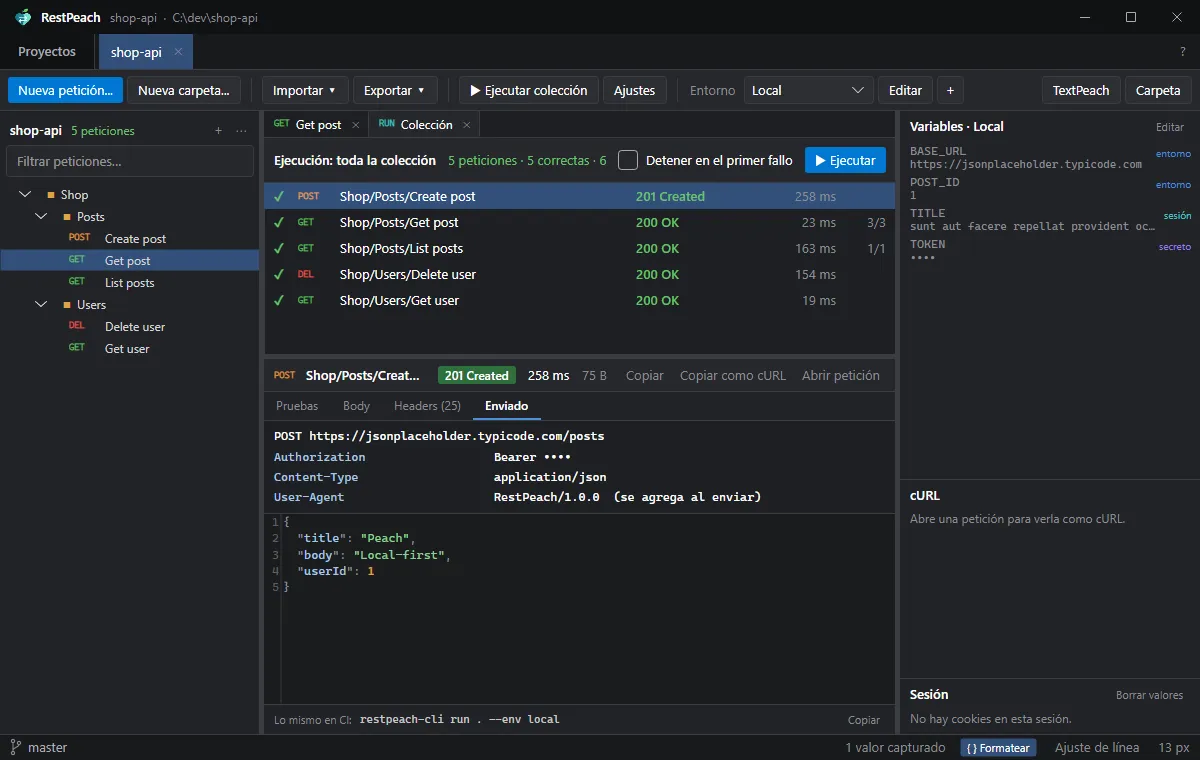Open the three-dot menu in shop-api sidebar
Image resolution: width=1200 pixels, height=760 pixels.
click(x=241, y=131)
